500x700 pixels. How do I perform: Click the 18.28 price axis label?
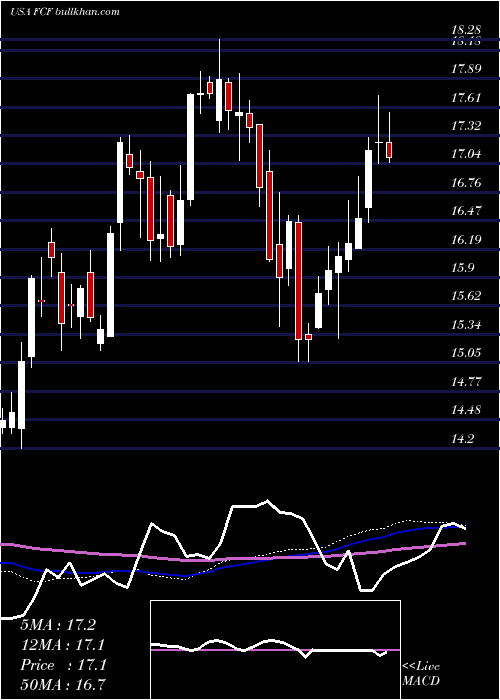point(466,30)
